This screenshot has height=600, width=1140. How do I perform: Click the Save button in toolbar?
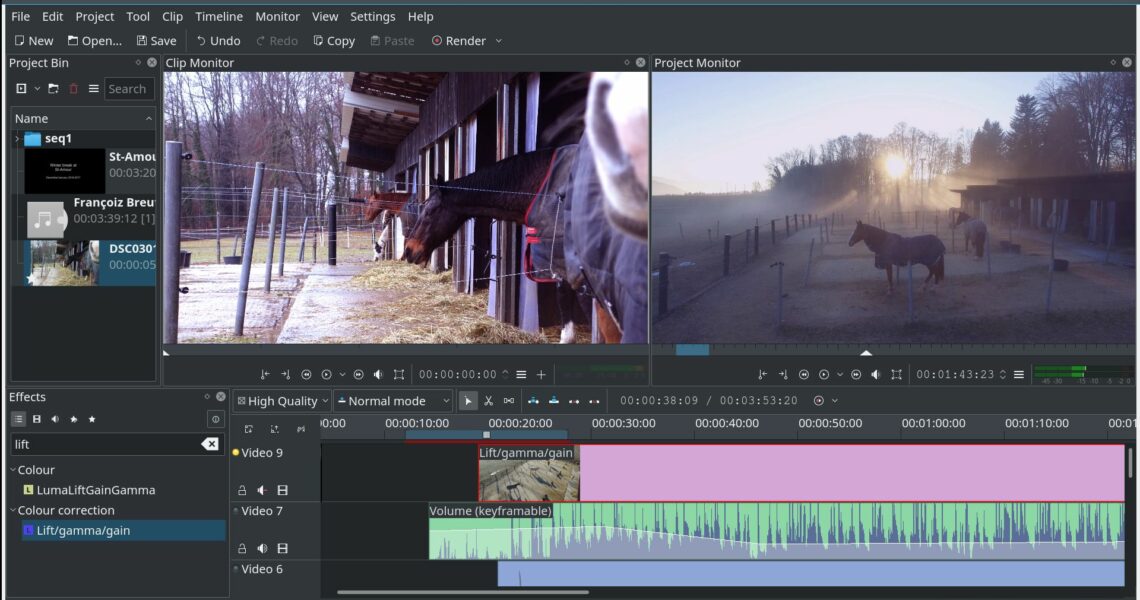click(x=156, y=41)
